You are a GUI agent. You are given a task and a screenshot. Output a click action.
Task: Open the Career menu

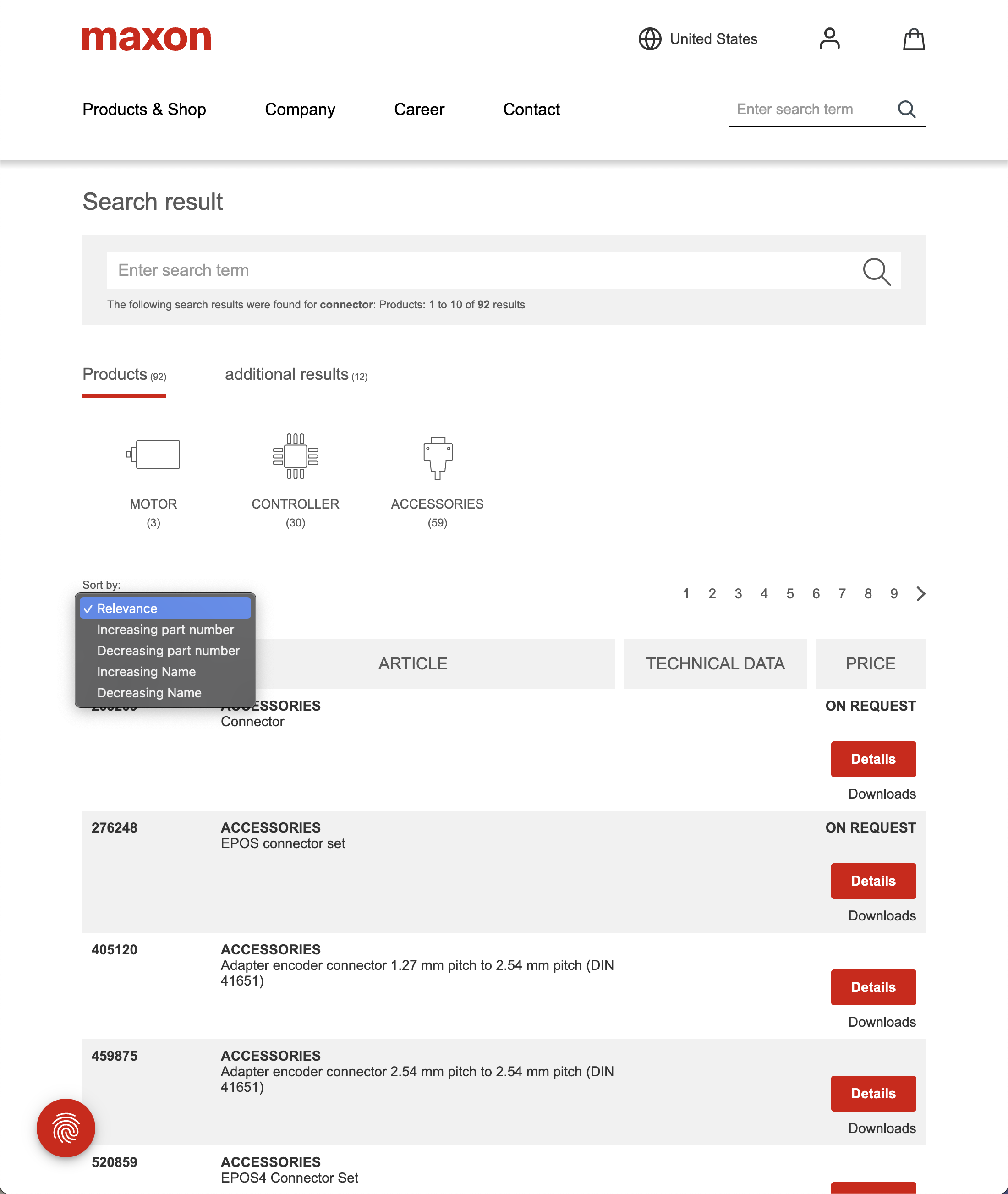[x=419, y=109]
